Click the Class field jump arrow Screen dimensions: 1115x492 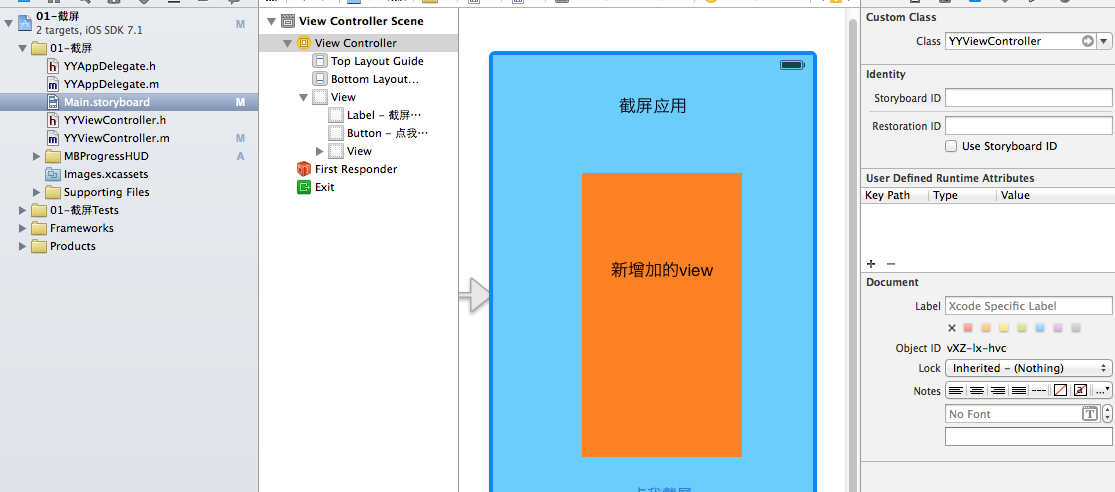[x=1087, y=41]
